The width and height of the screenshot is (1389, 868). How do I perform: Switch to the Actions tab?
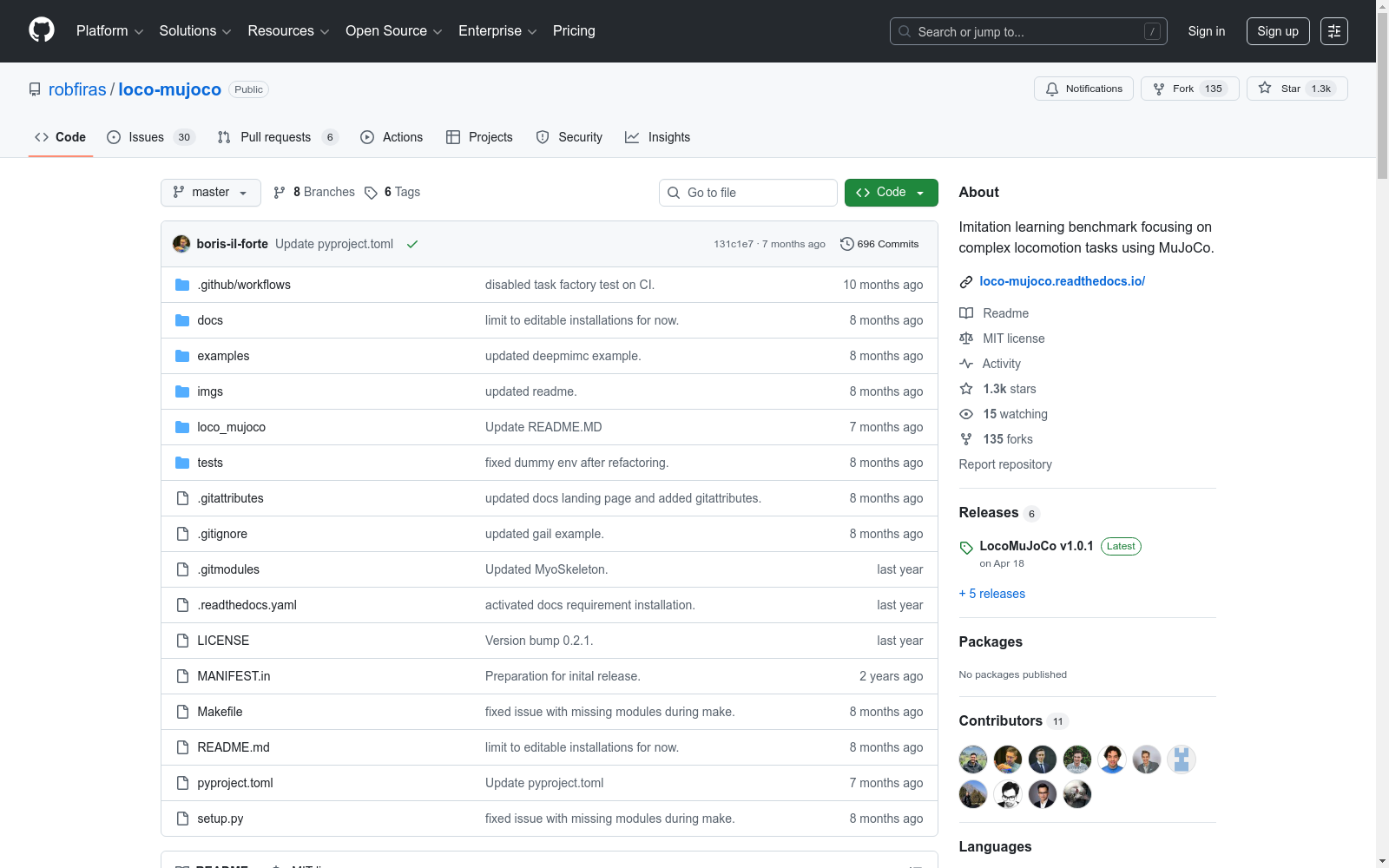(392, 137)
